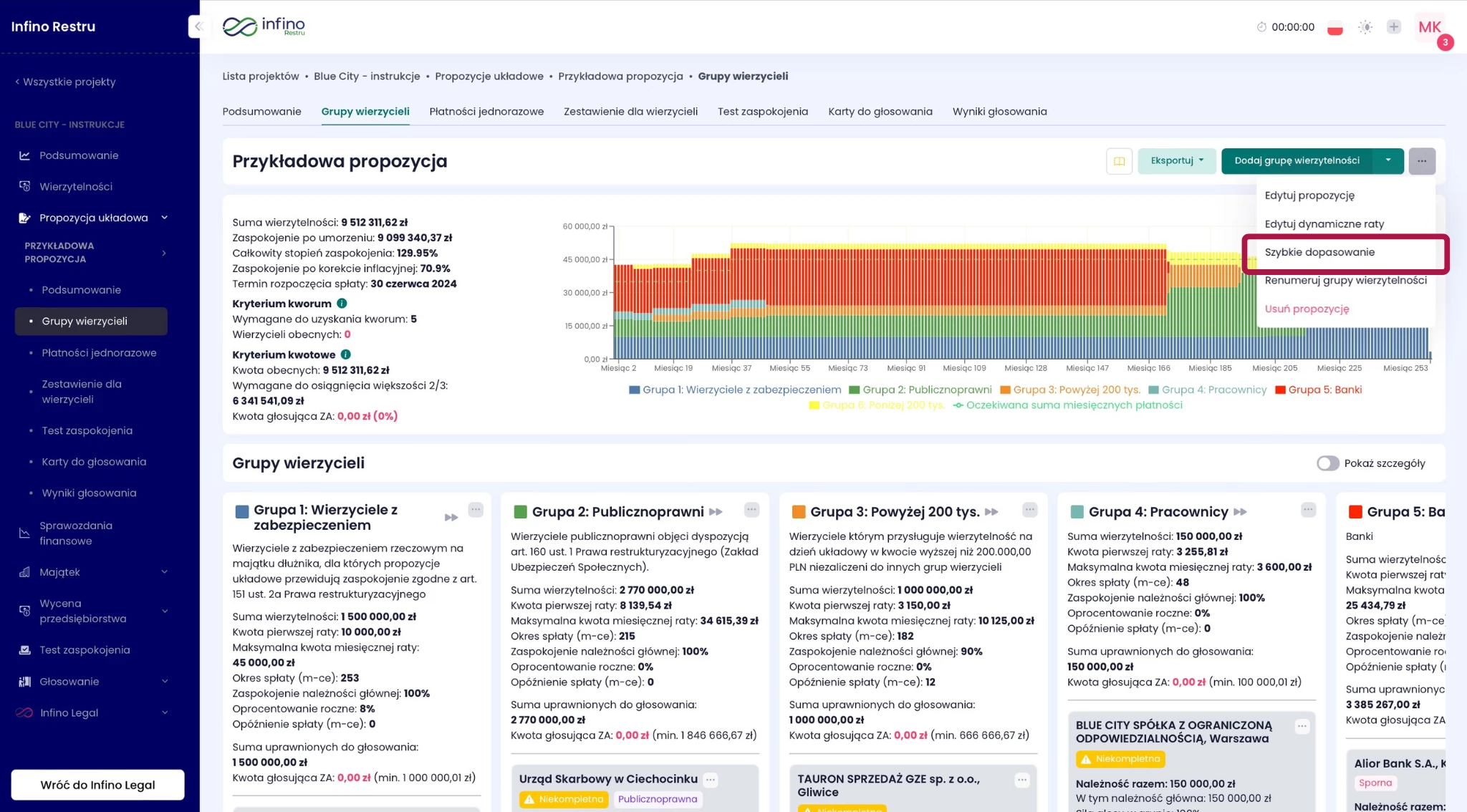Expand the arrow next to Dodaj grupę wierzytelności
Image resolution: width=1467 pixels, height=812 pixels.
1388,161
